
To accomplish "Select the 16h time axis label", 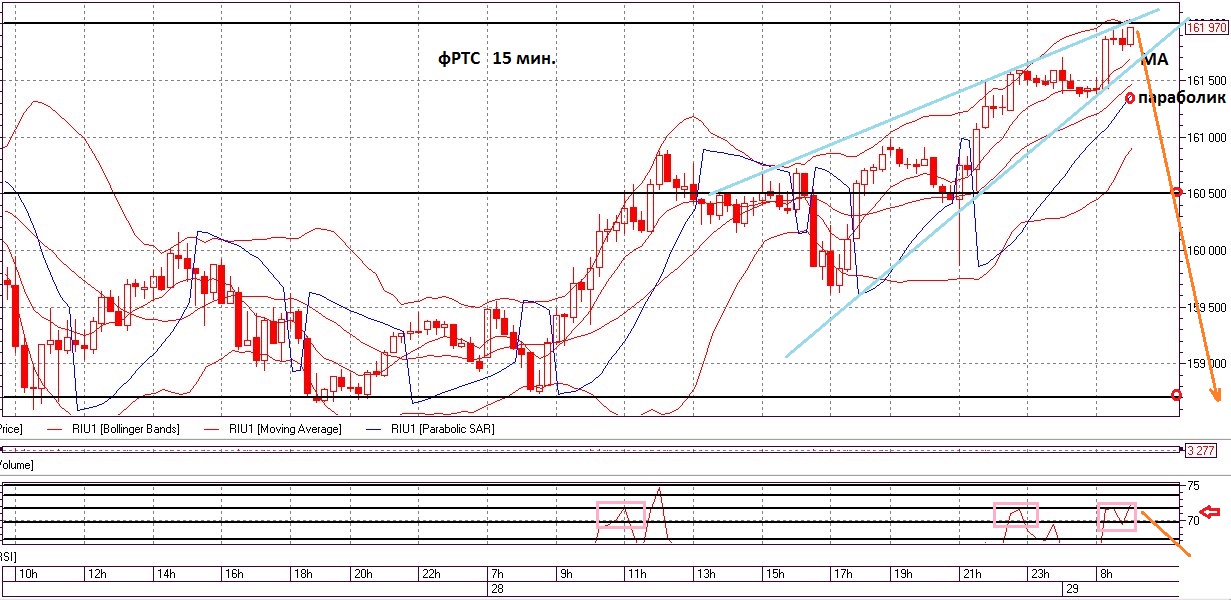I will (234, 574).
